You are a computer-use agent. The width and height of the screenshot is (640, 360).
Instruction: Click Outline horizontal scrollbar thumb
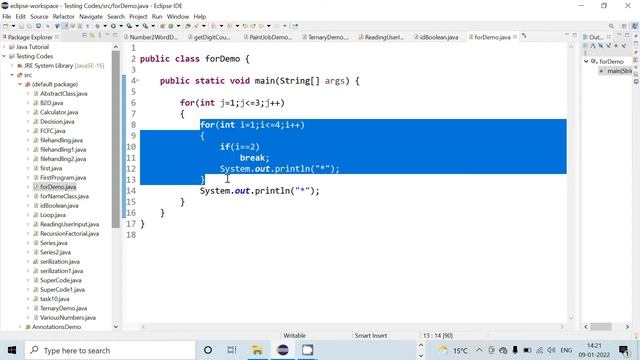tap(601, 327)
